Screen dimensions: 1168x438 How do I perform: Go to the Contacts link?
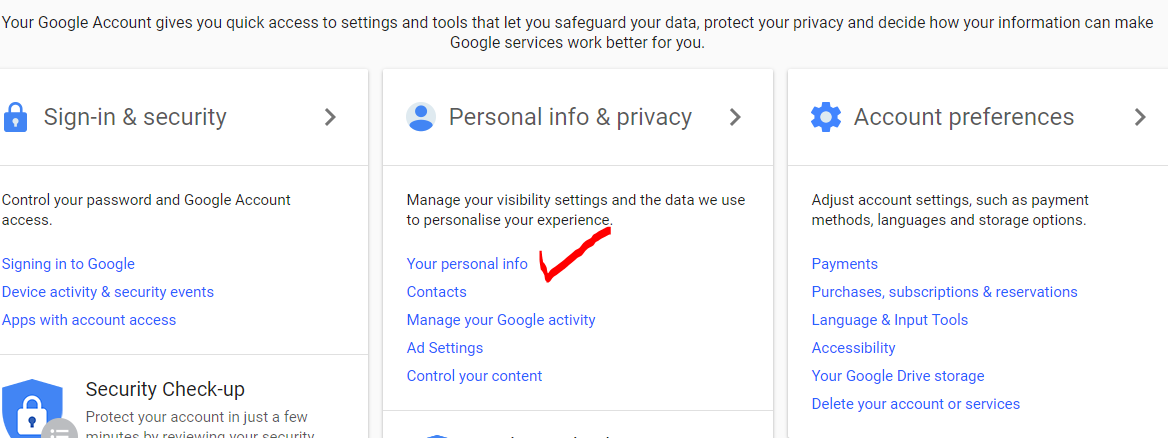coord(436,292)
